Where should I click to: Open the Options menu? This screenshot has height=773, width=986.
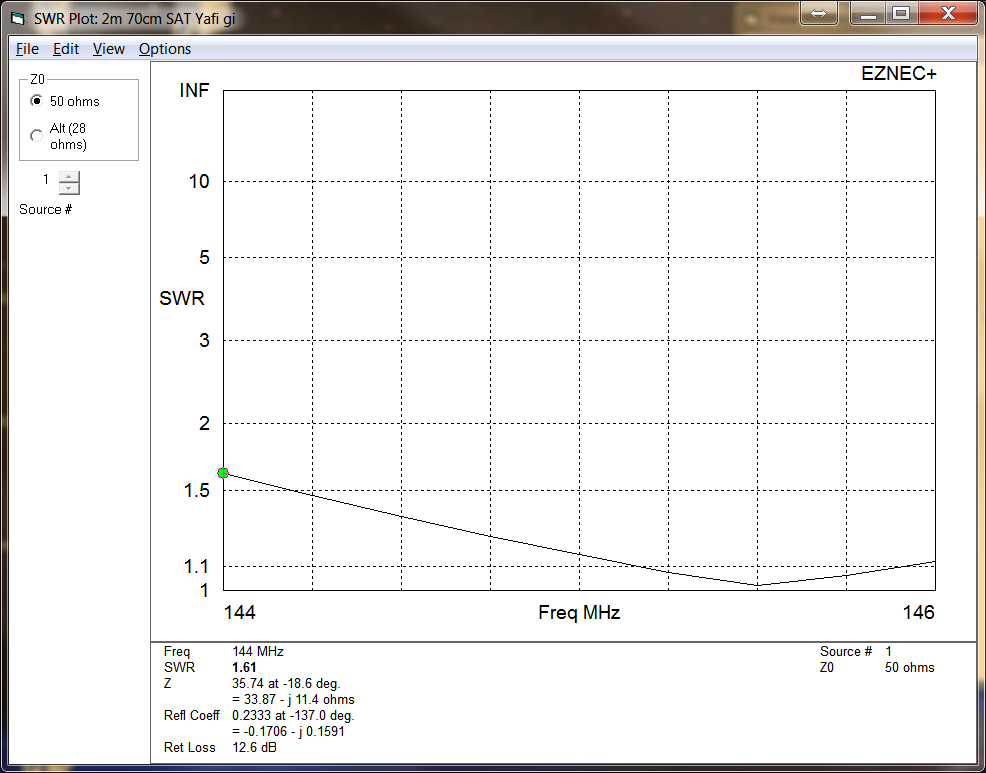(x=165, y=49)
